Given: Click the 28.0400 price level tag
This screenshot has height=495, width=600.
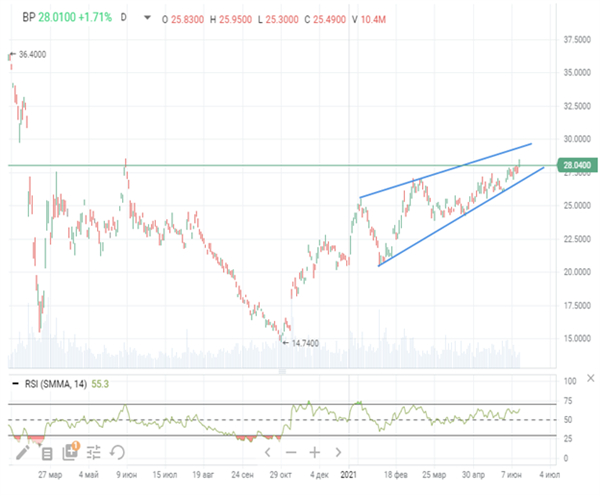Looking at the screenshot, I should (577, 165).
